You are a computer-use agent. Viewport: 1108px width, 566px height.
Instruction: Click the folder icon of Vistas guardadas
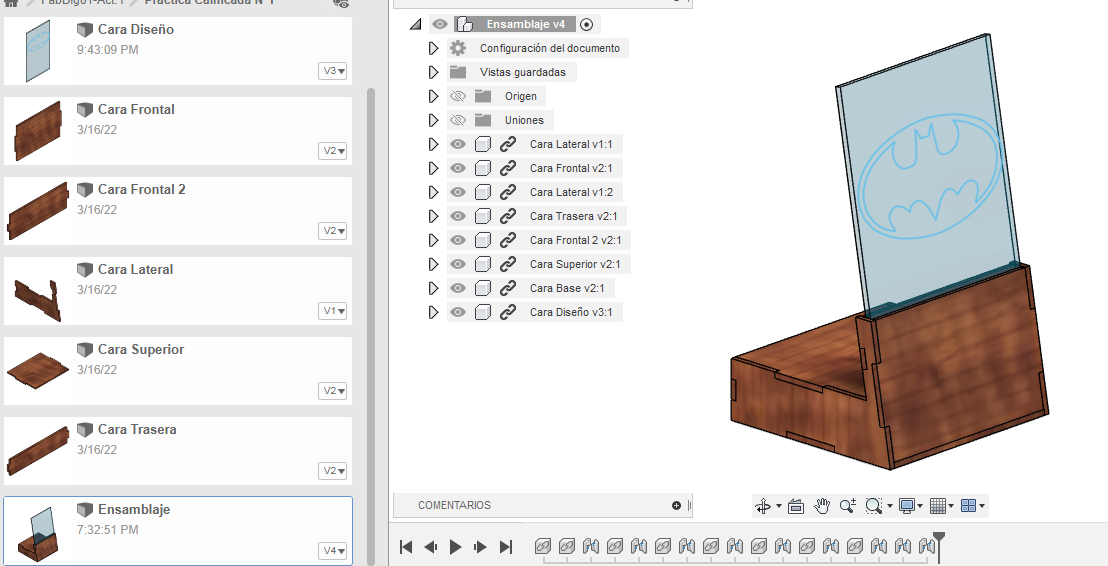(458, 72)
